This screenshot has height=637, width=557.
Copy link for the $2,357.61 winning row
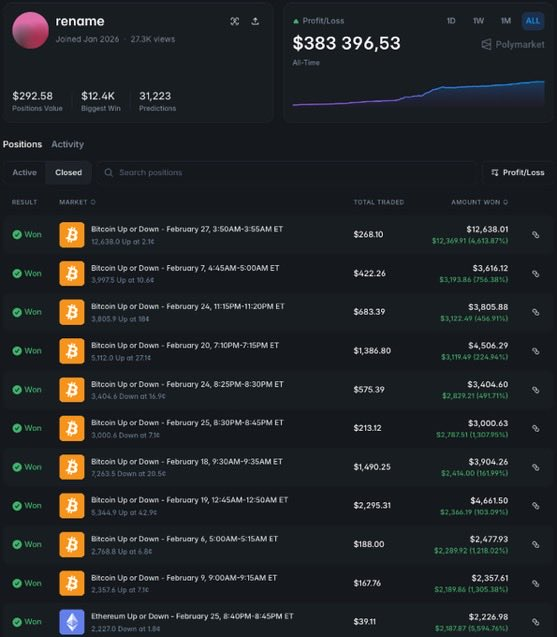pos(536,583)
